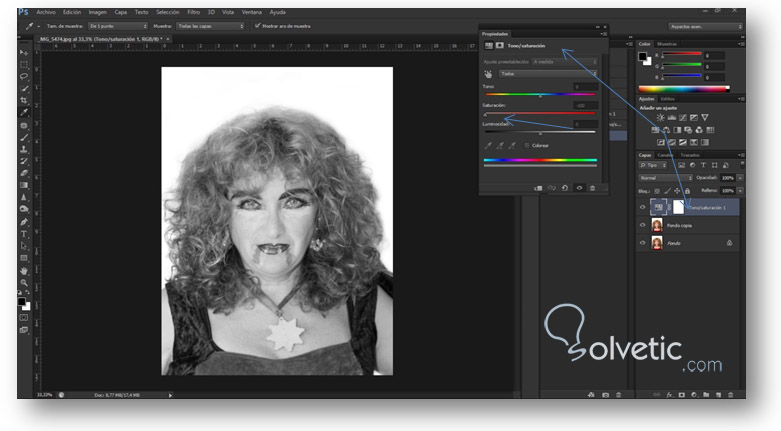The width and height of the screenshot is (781, 431).
Task: Click the Brightness/Contrast adjustment icon
Action: [x=660, y=118]
